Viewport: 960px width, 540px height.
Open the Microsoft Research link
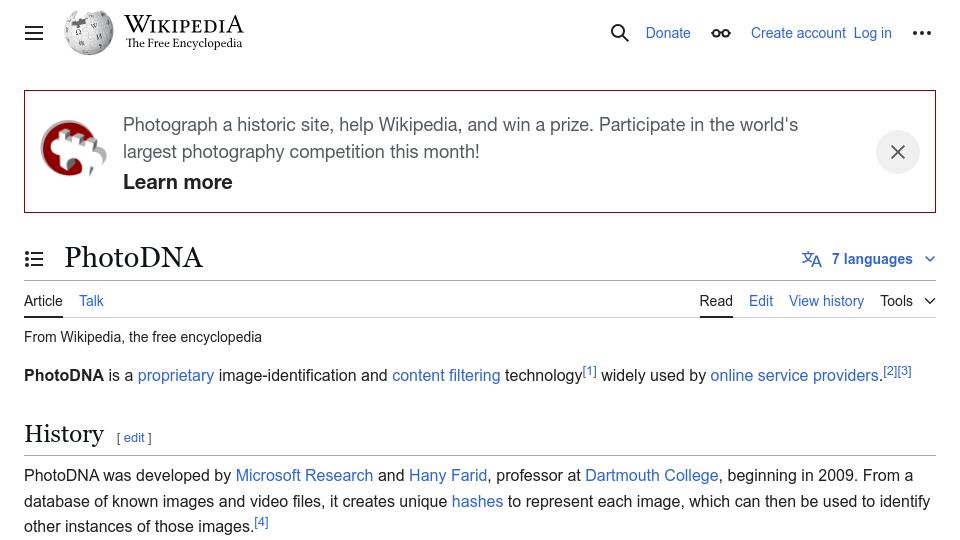pyautogui.click(x=304, y=475)
